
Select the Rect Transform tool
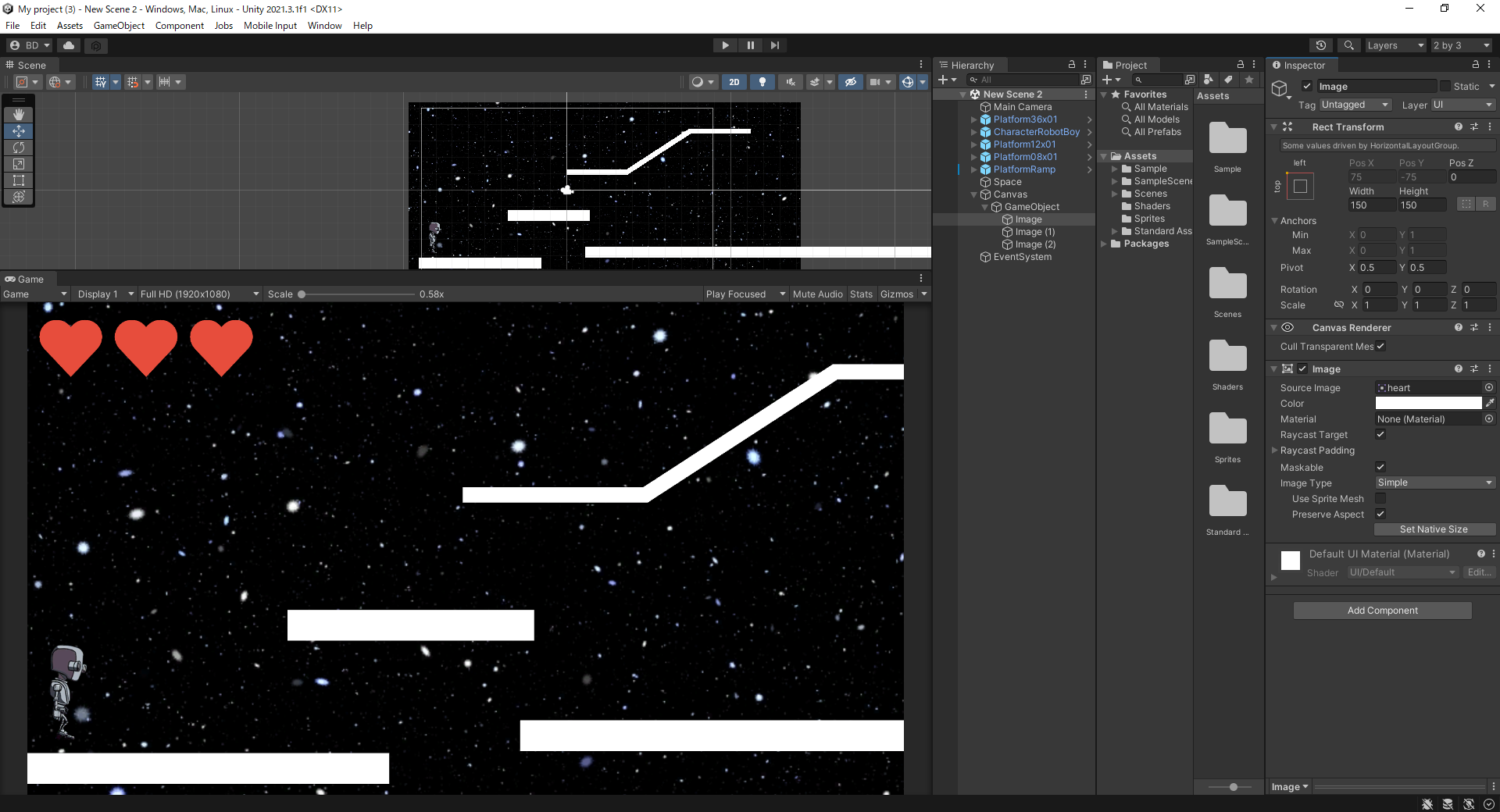coord(18,180)
